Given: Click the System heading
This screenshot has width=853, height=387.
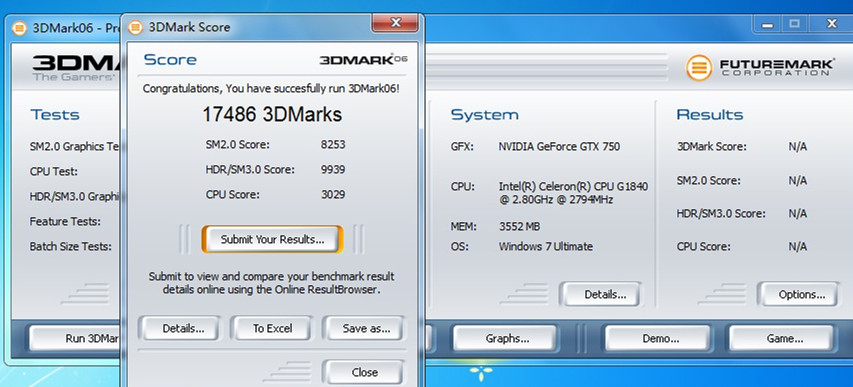Looking at the screenshot, I should [x=484, y=115].
